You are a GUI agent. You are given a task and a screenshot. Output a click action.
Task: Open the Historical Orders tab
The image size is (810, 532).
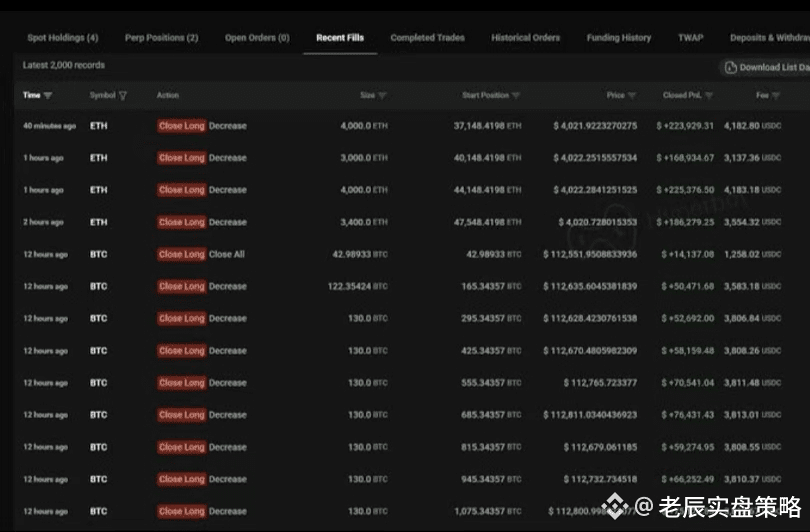tap(525, 38)
